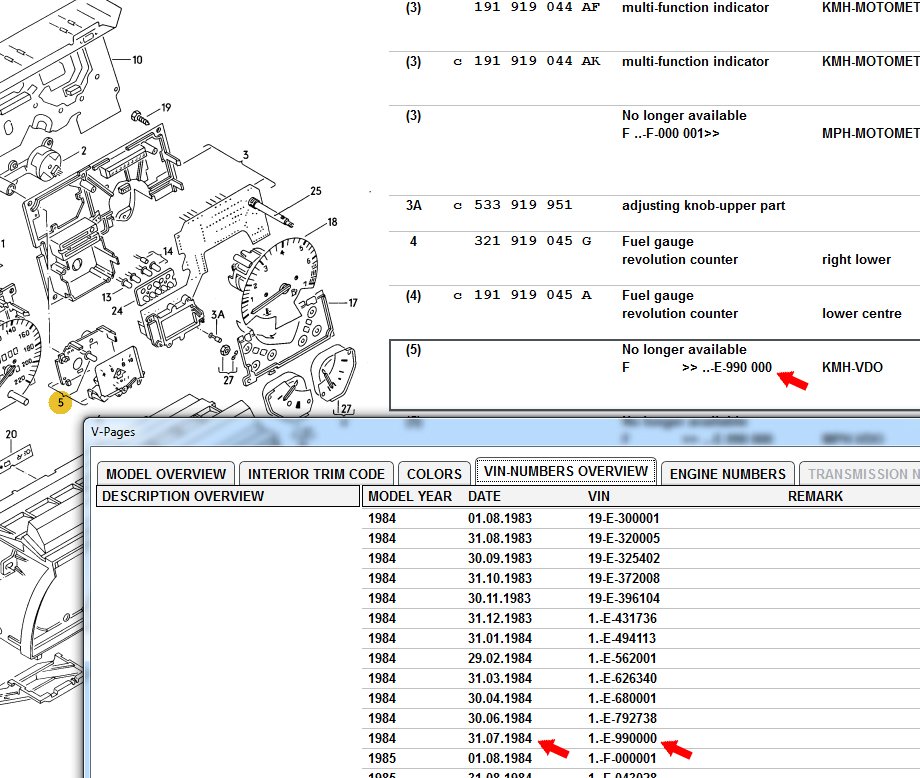Viewport: 920px width, 778px height.
Task: Click the yellow highlighted callout 5 in diagram
Action: [x=60, y=402]
